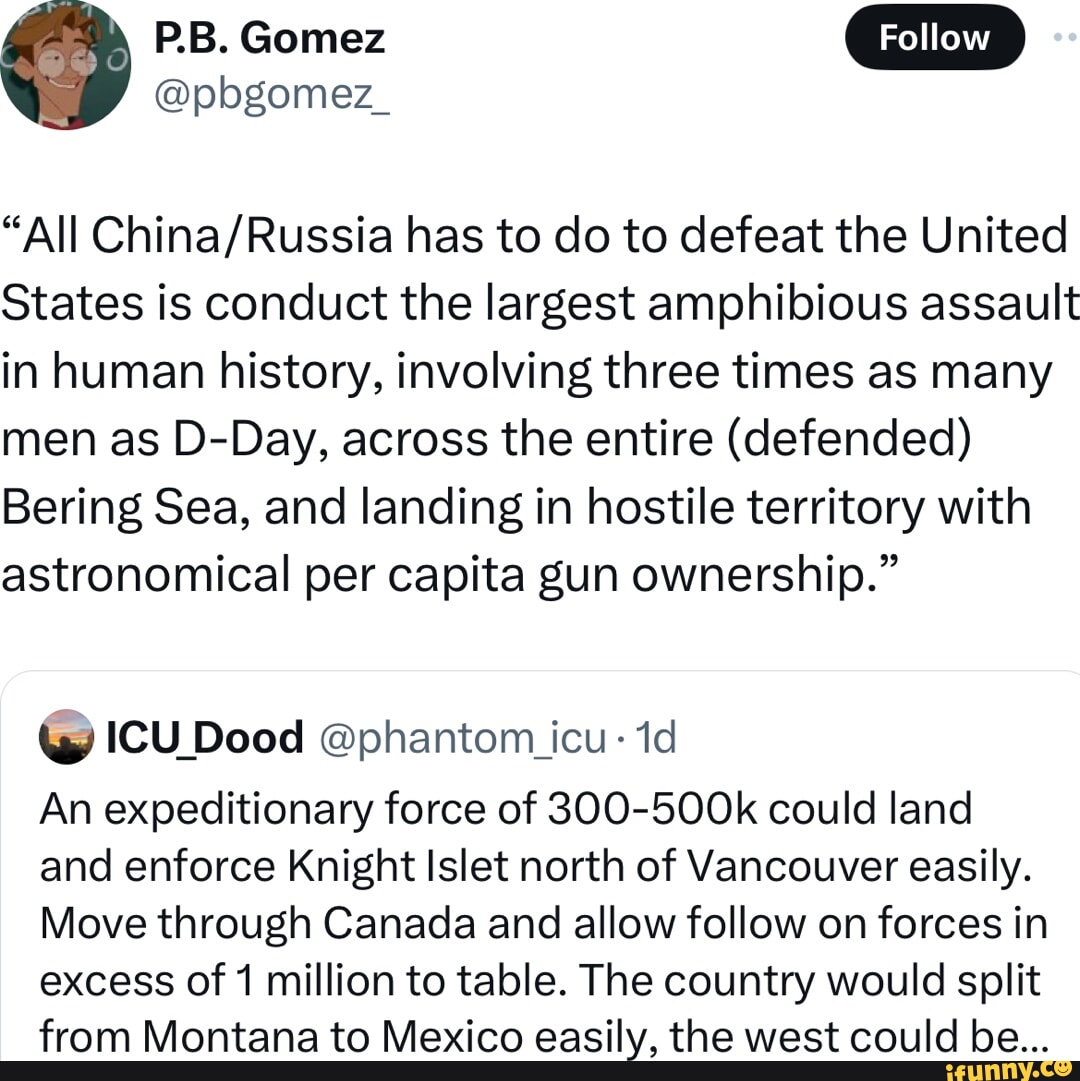Visit the @phantom_icu handle

coord(464,738)
